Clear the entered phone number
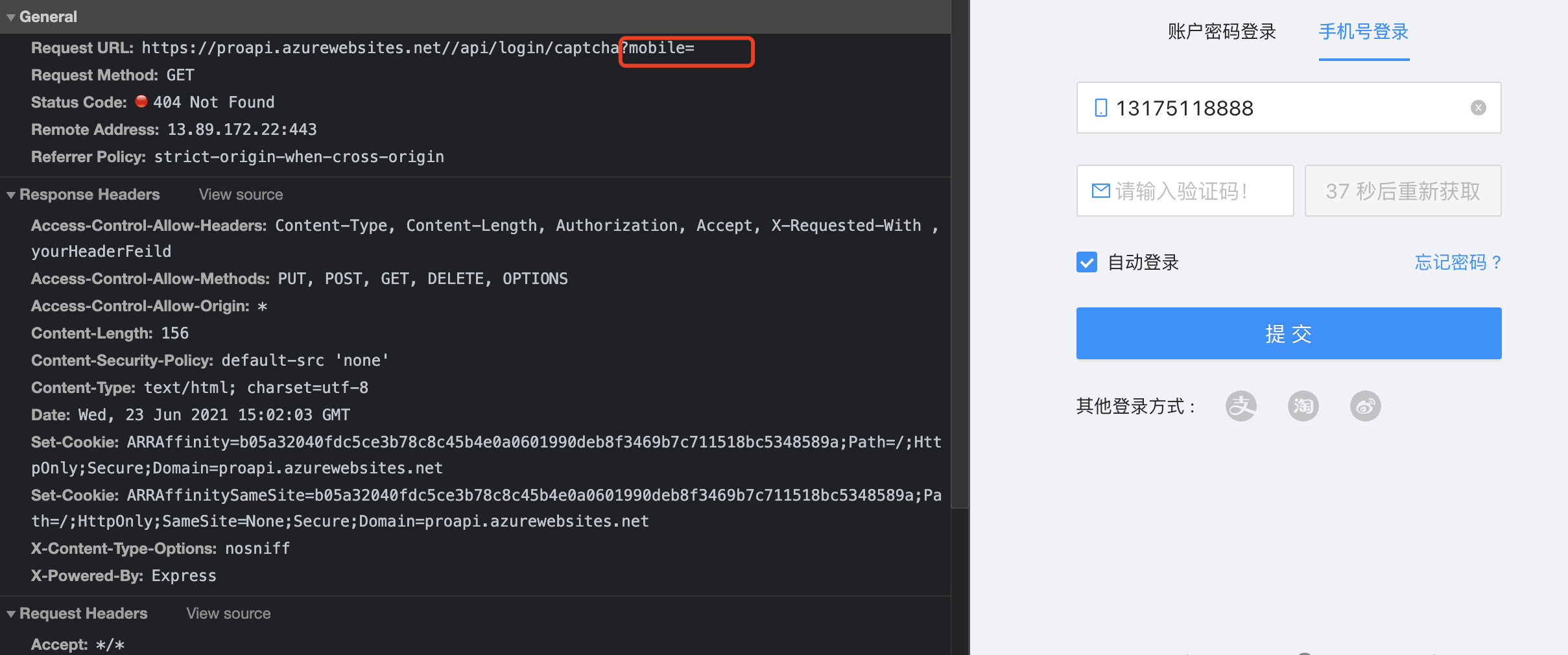This screenshot has height=655, width=1568. click(1479, 108)
